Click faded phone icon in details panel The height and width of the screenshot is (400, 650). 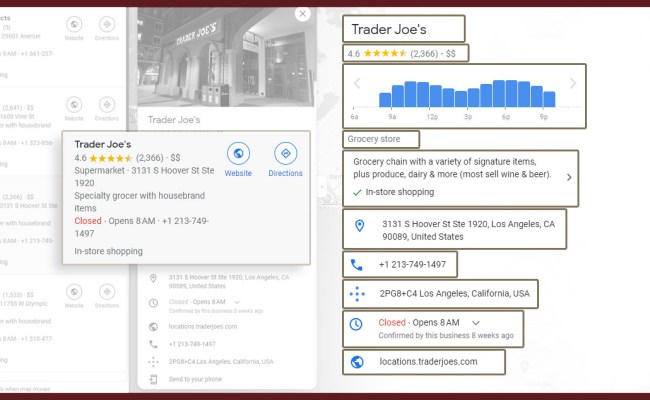153,344
